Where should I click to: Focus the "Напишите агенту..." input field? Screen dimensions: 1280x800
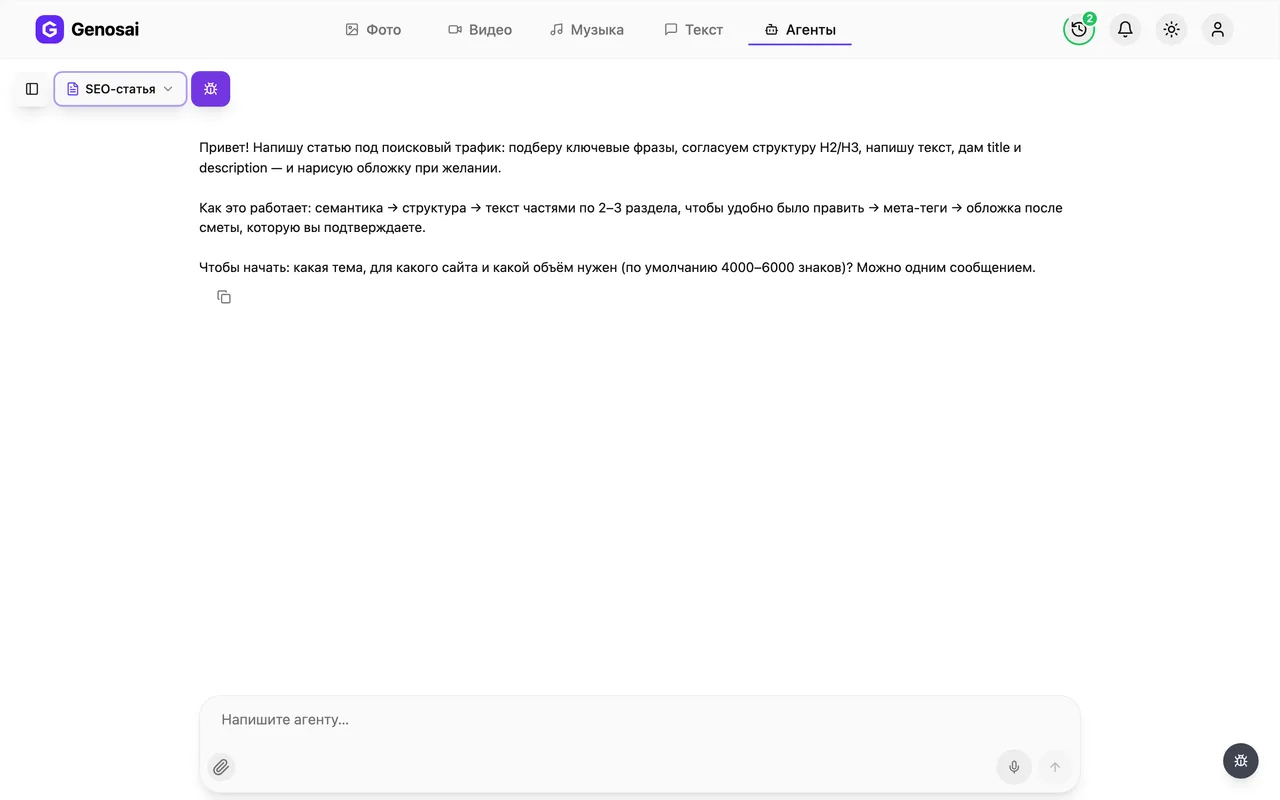coord(640,720)
